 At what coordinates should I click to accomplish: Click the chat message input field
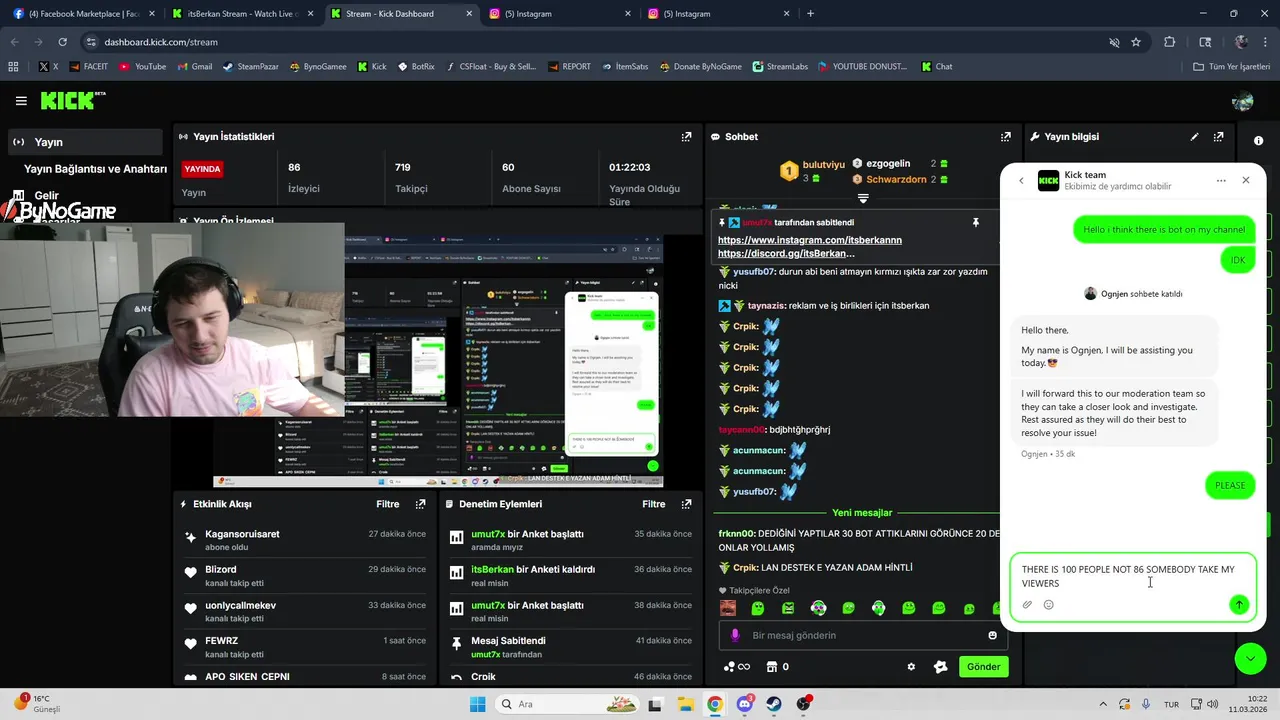(862, 635)
